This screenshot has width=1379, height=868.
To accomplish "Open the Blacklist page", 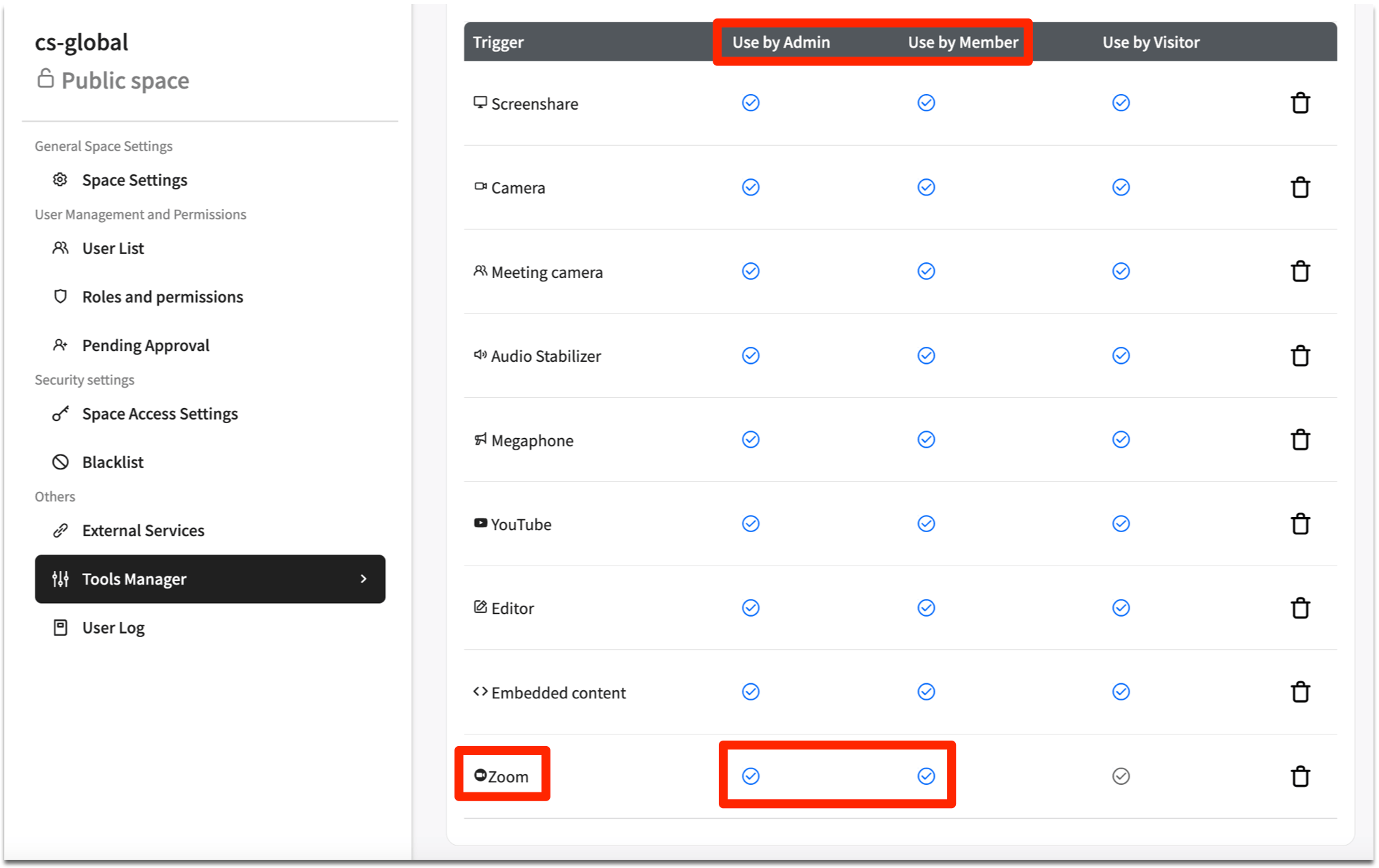I will (112, 462).
